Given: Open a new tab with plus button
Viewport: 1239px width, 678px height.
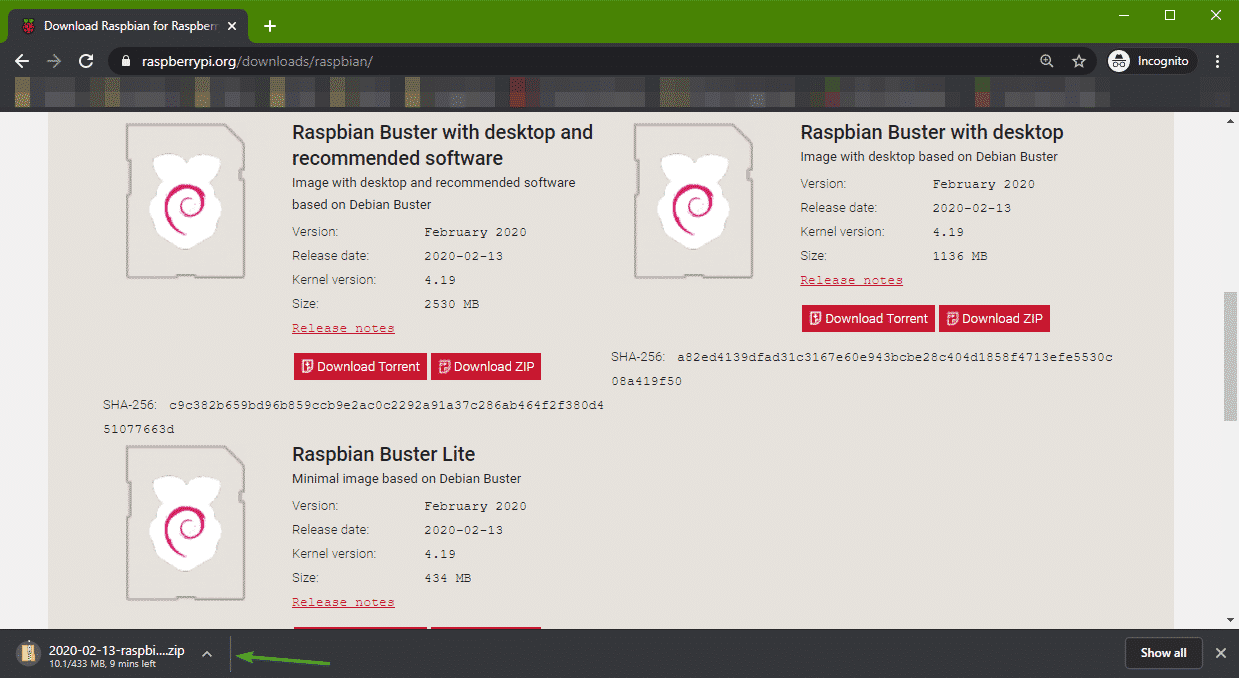Looking at the screenshot, I should [x=269, y=26].
